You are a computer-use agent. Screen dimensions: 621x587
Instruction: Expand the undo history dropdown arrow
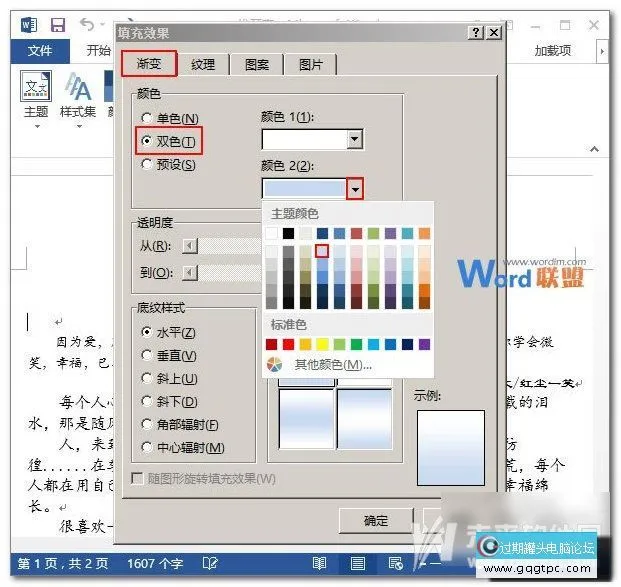[x=103, y=24]
